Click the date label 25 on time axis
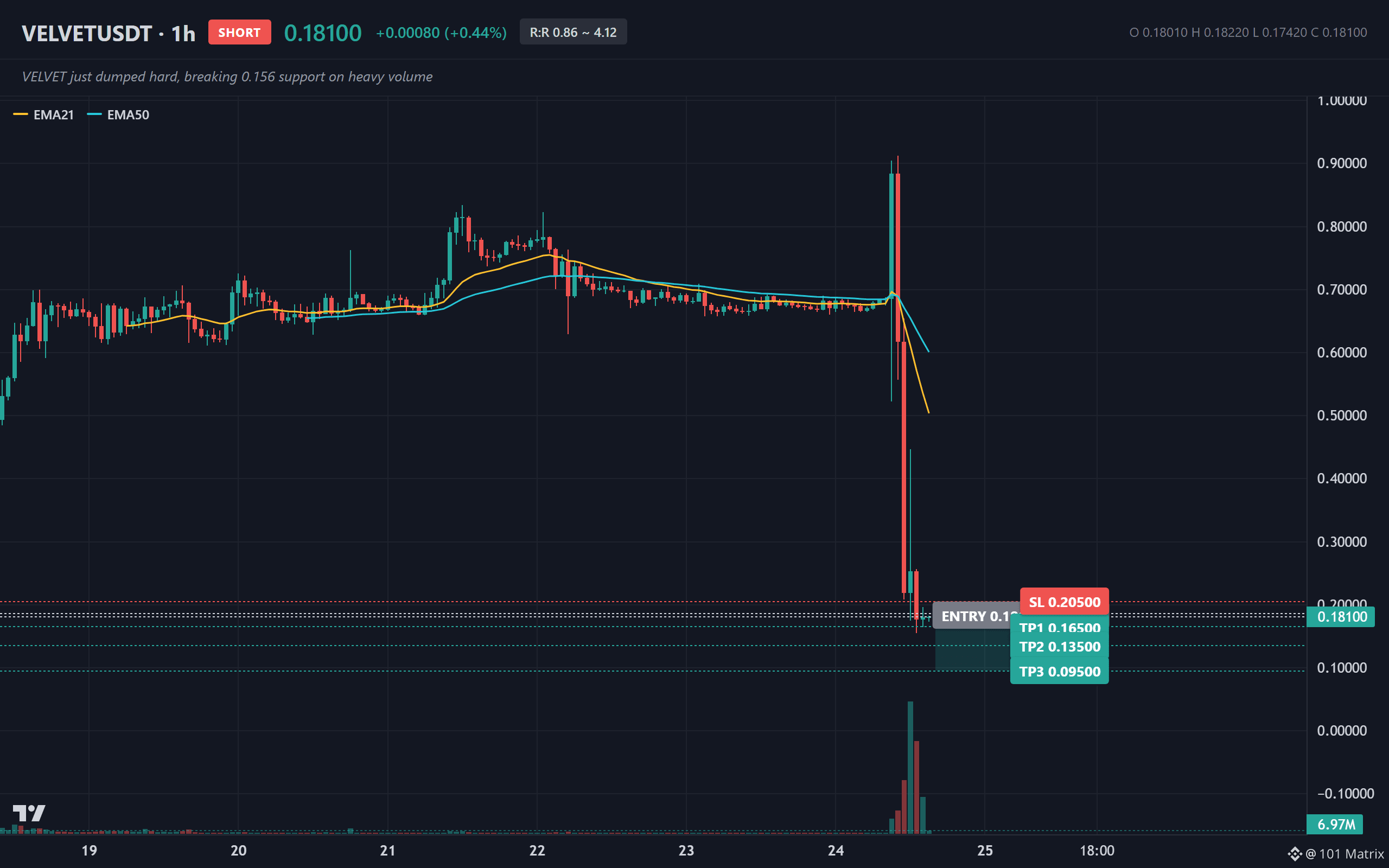1389x868 pixels. coord(985,850)
